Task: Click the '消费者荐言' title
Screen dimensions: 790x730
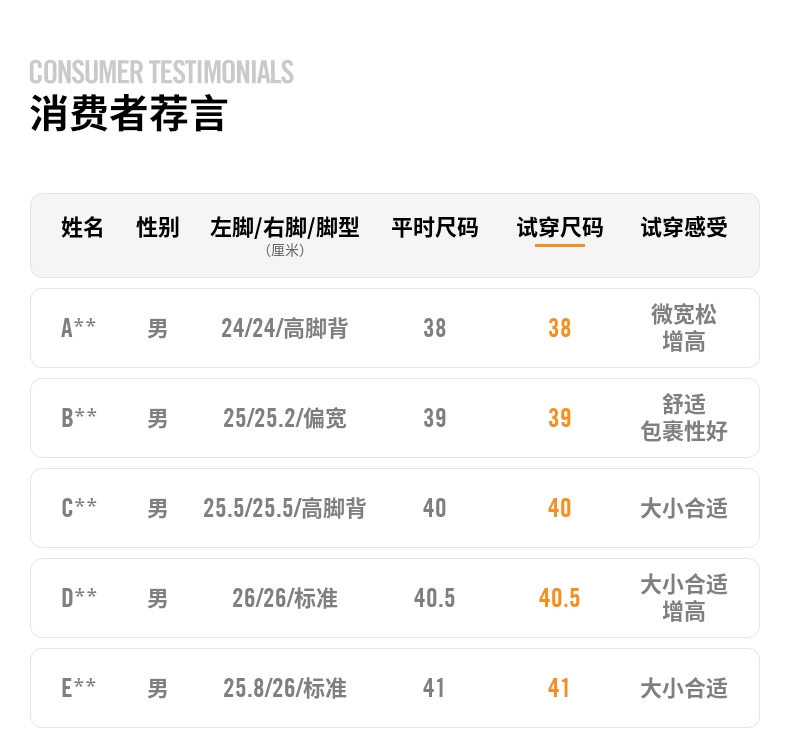Action: pos(129,113)
